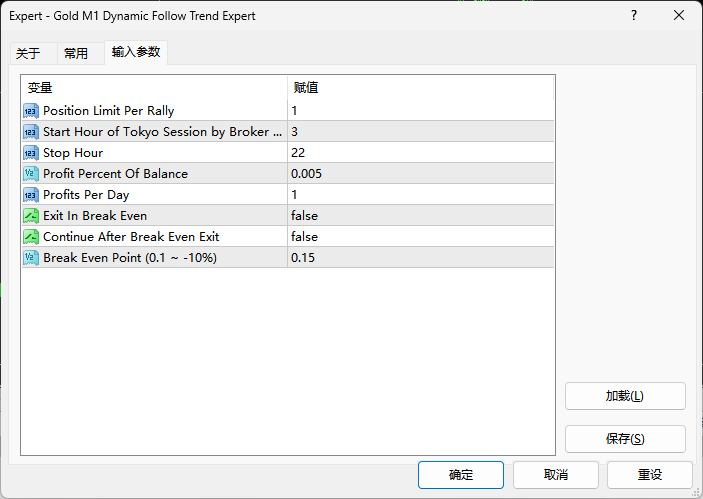Select the false value for Exit In Break Even

tap(305, 216)
